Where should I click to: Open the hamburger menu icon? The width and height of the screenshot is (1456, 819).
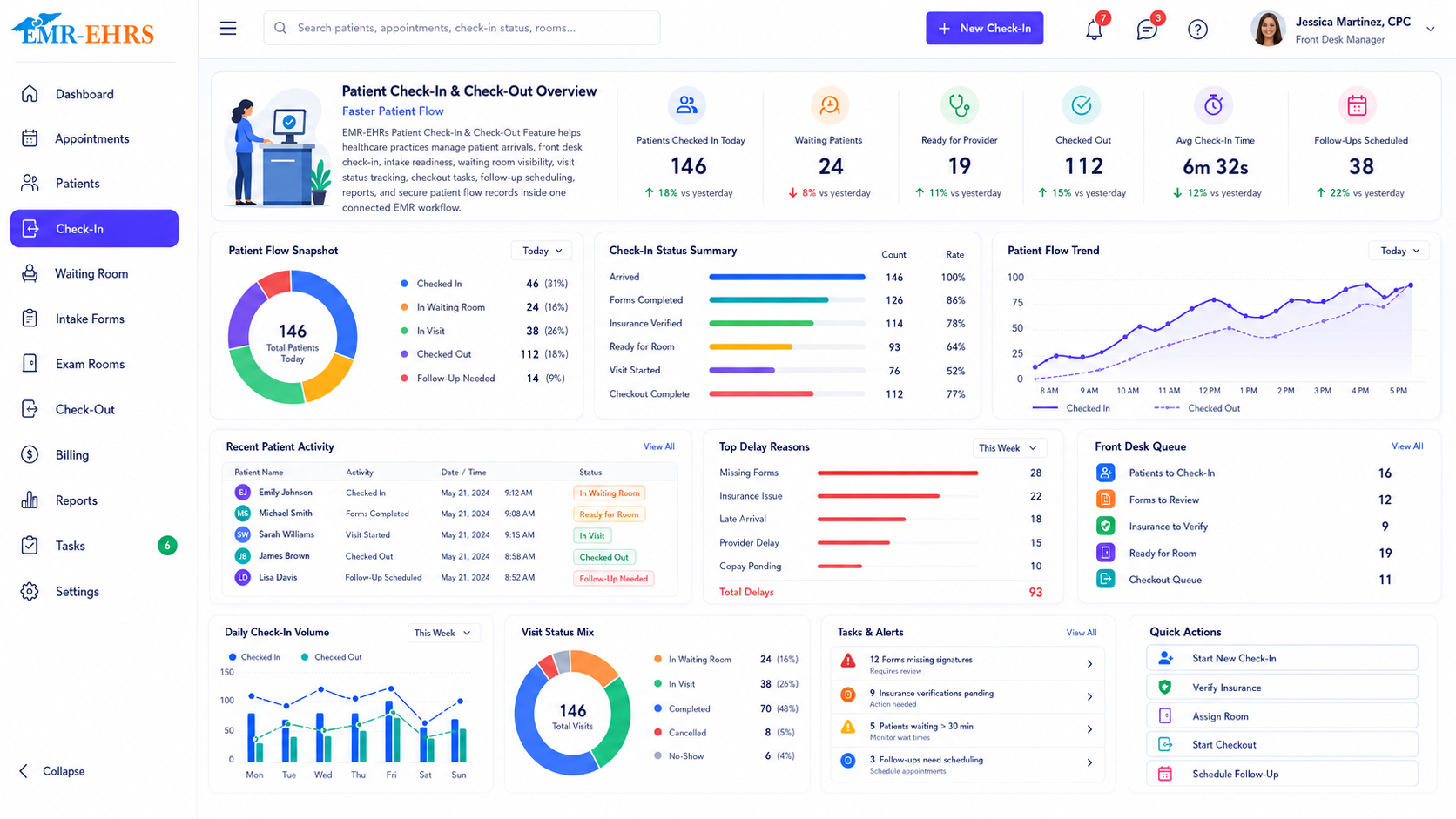[x=228, y=29]
